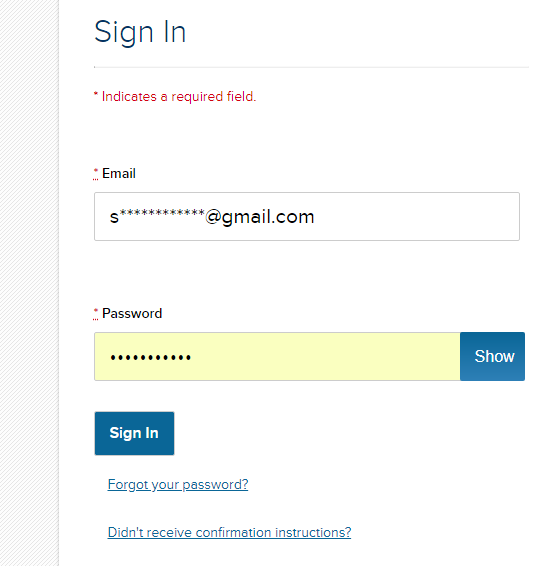This screenshot has height=566, width=559.
Task: Click the striped left page margin
Action: point(29,283)
